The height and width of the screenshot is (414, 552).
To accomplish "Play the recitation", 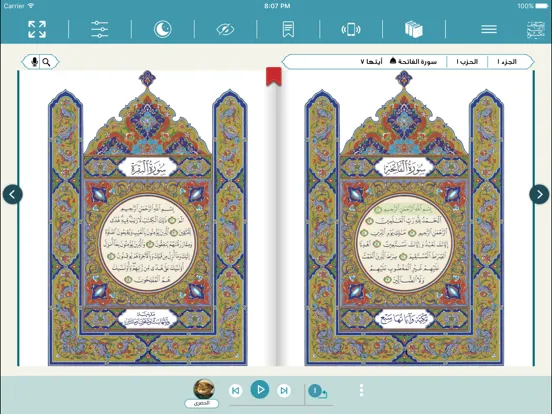I will coord(260,390).
